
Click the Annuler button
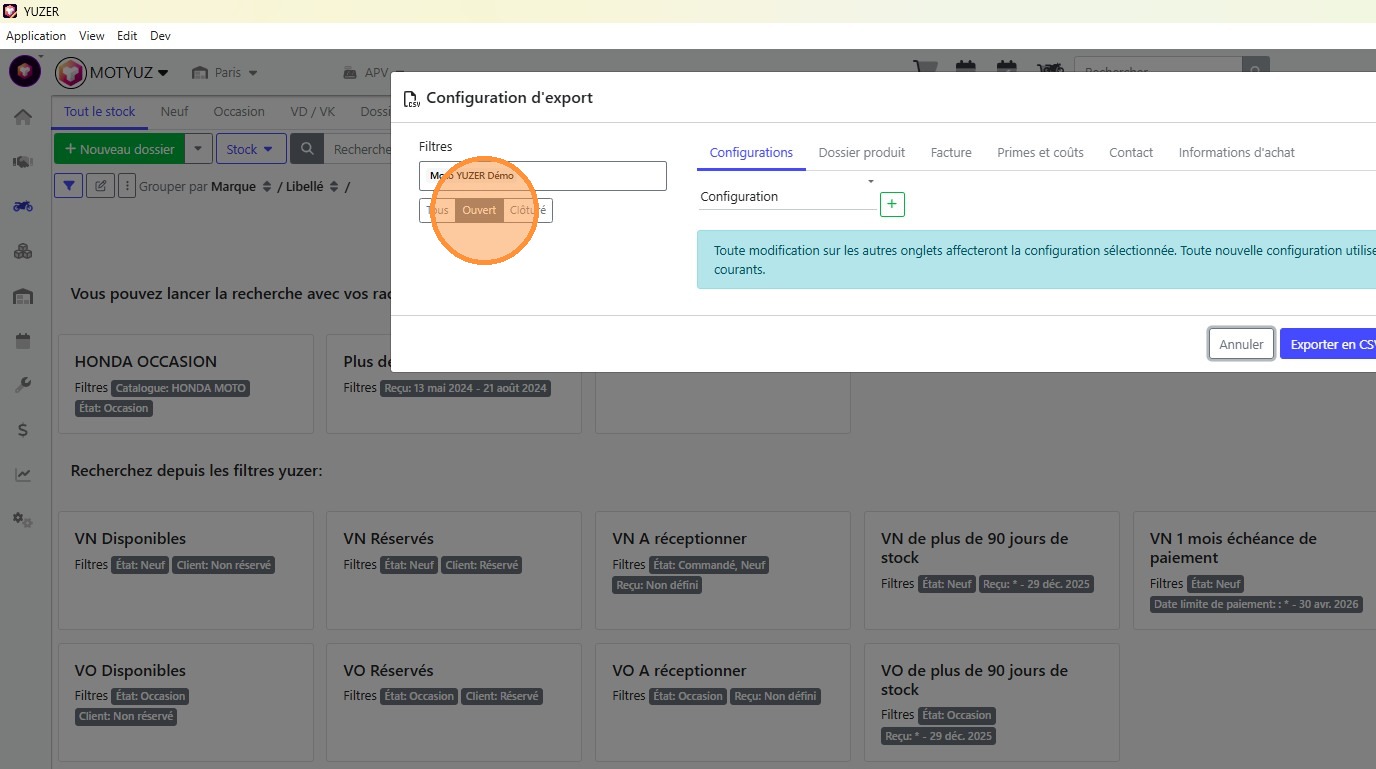pos(1241,344)
